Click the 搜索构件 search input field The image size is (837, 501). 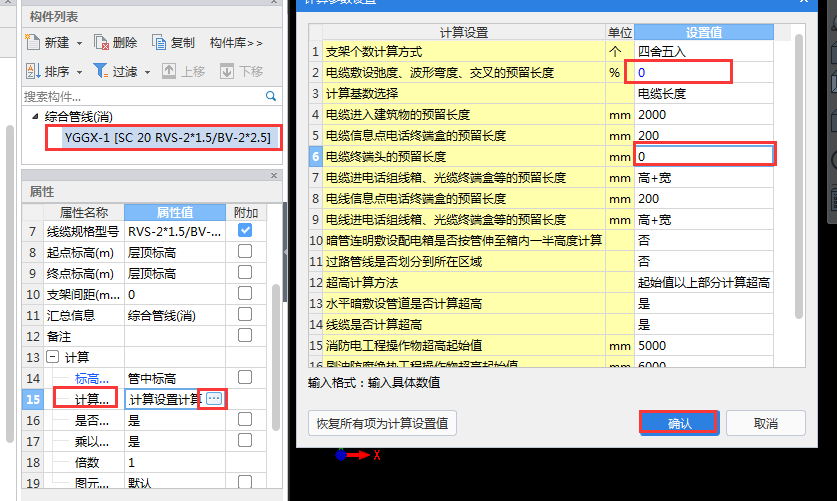(x=143, y=96)
